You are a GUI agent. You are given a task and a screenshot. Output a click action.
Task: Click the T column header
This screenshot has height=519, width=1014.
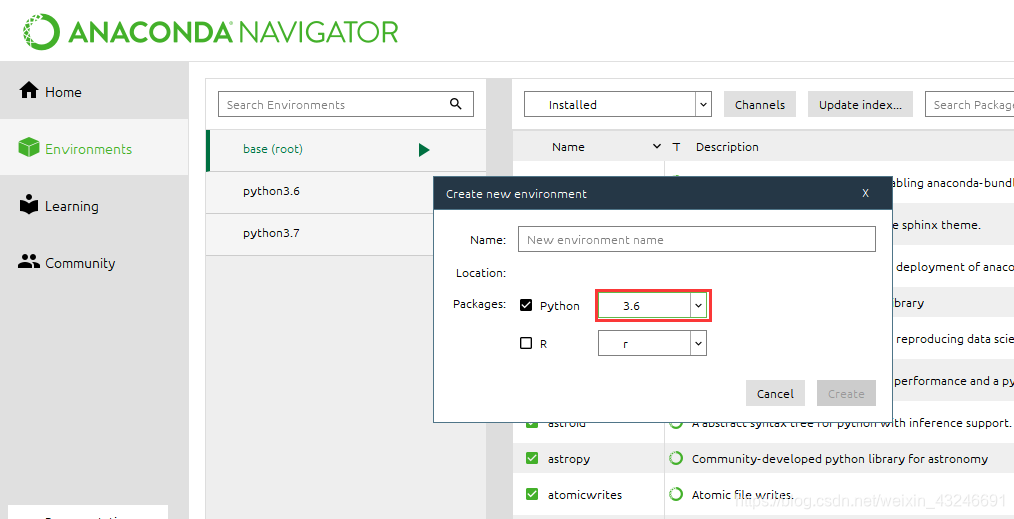pyautogui.click(x=676, y=147)
